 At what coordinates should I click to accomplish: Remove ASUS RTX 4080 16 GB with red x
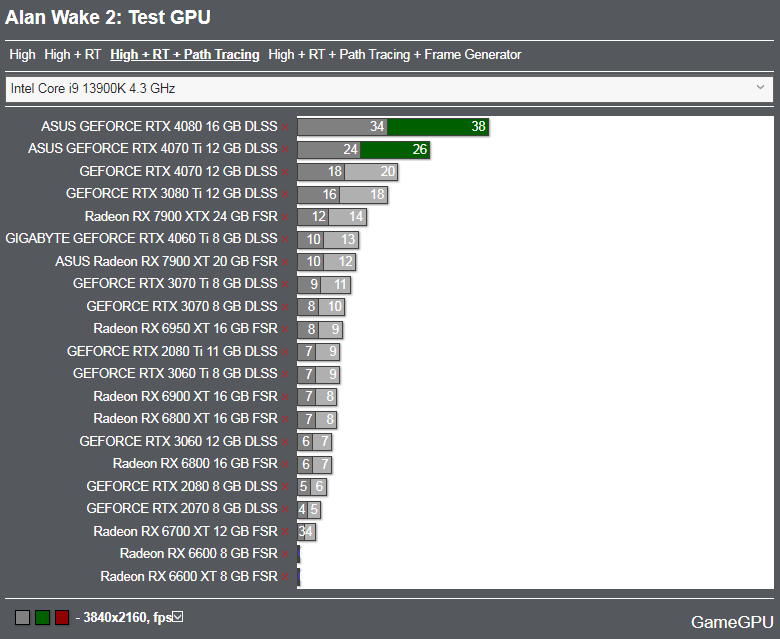(x=285, y=127)
